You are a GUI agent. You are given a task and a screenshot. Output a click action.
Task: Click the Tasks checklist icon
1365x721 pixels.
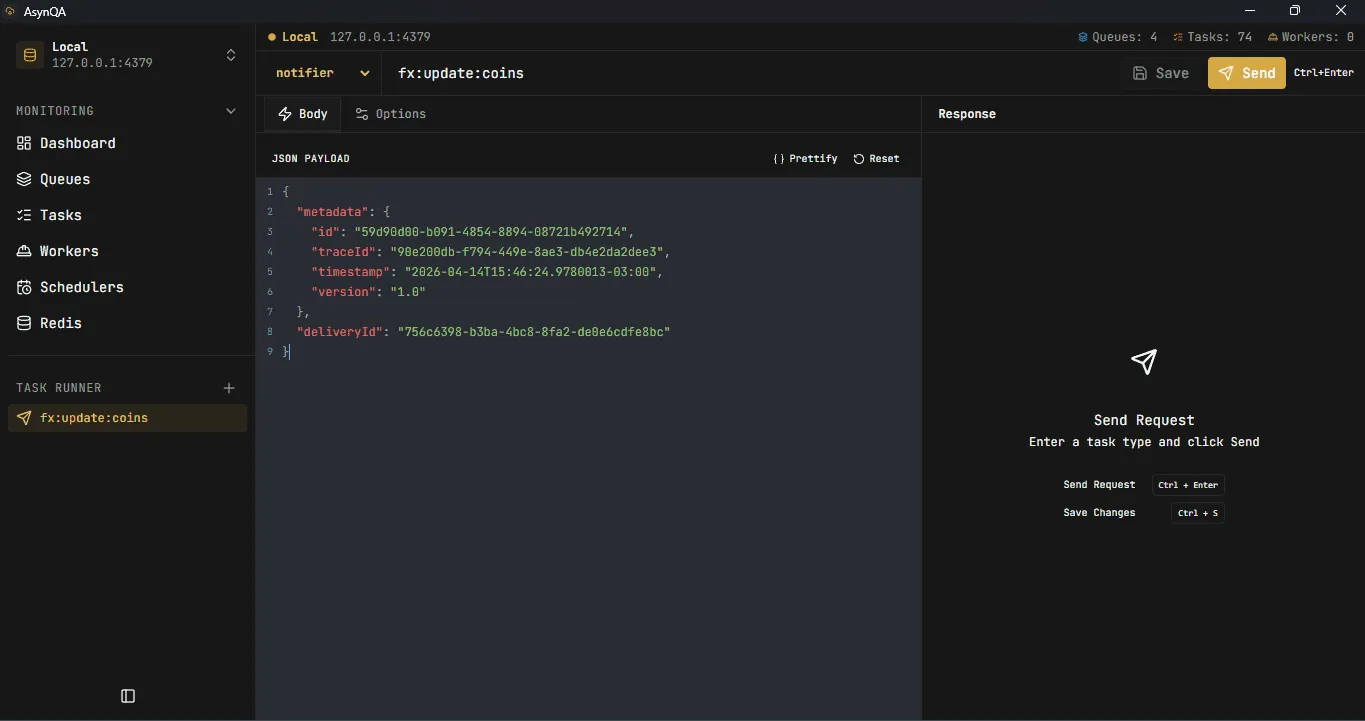[x=24, y=215]
